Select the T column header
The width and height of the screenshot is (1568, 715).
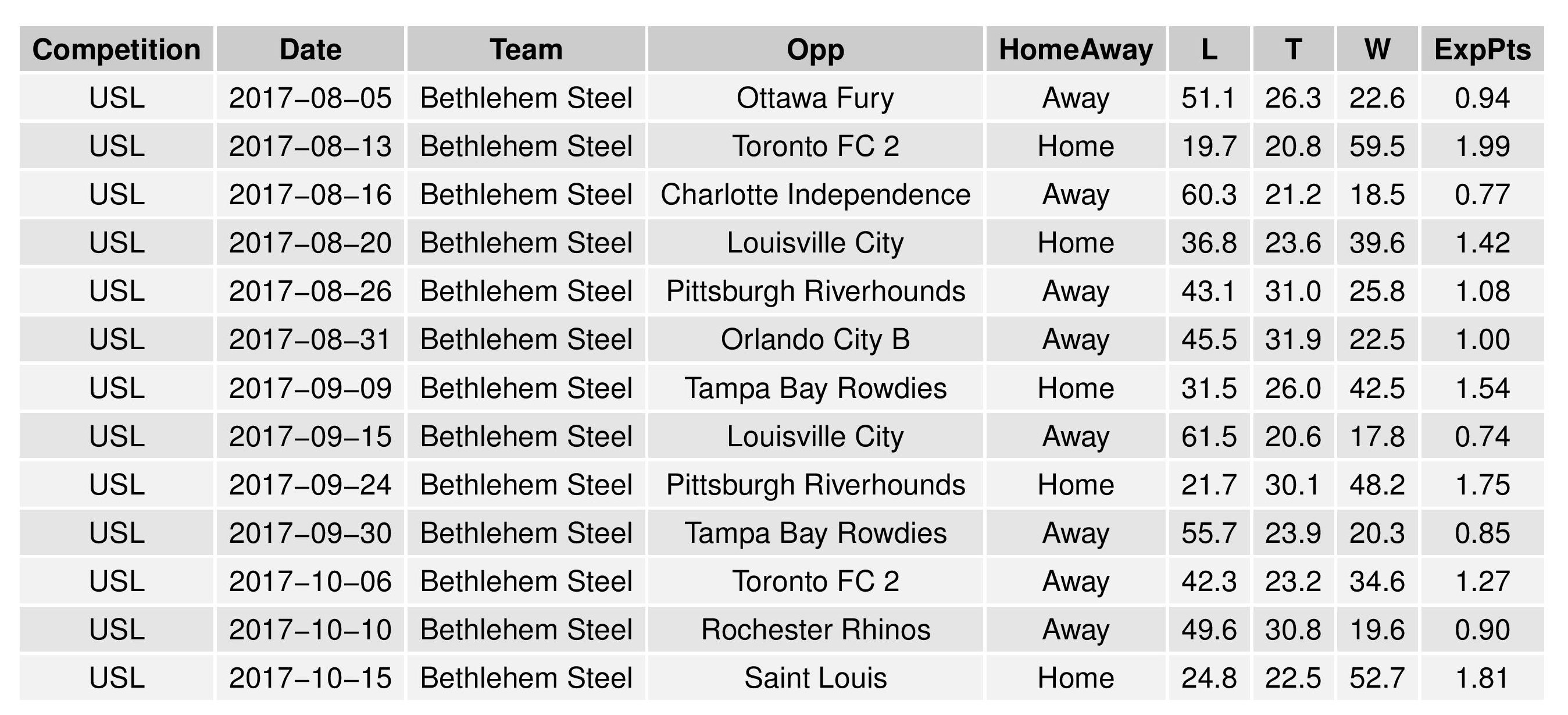coord(1293,49)
